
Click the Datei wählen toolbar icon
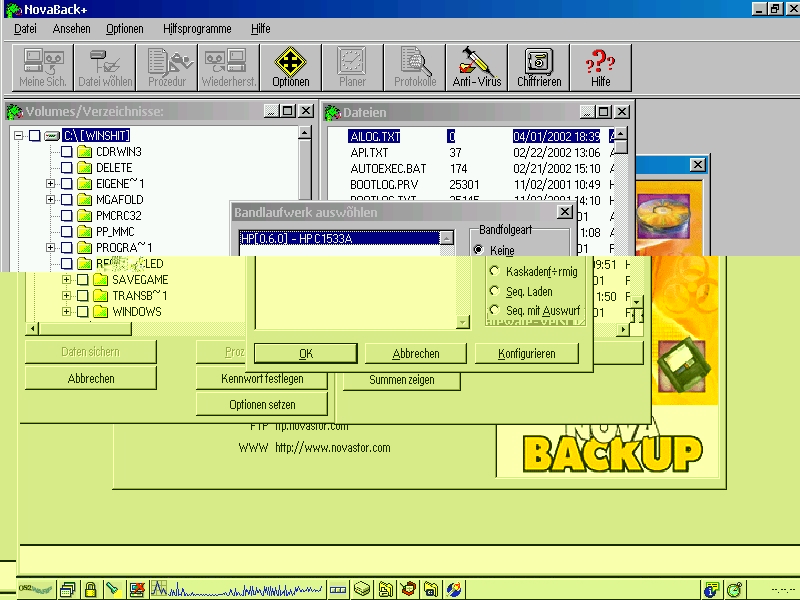point(105,67)
